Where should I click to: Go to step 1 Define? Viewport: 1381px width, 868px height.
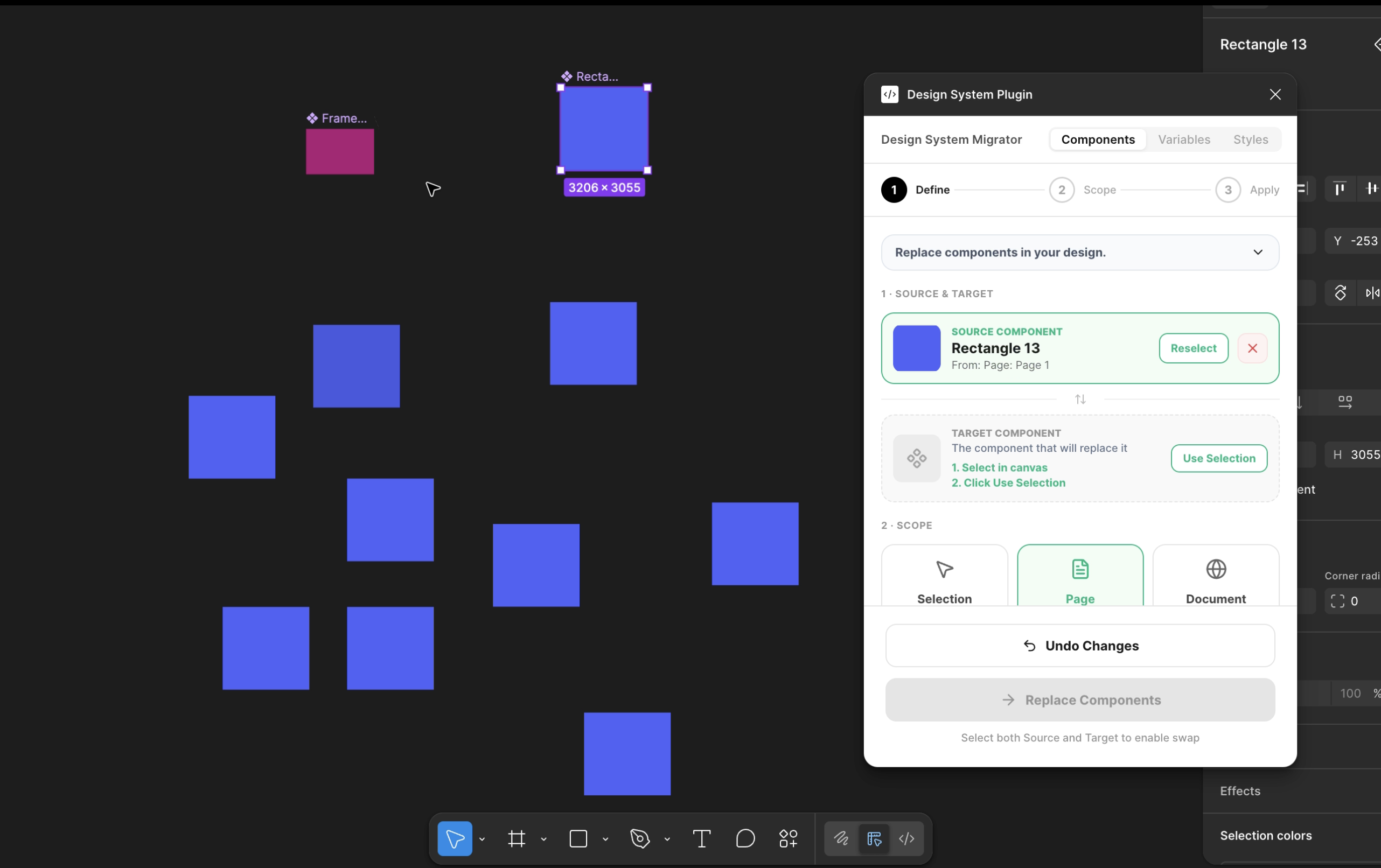(915, 190)
